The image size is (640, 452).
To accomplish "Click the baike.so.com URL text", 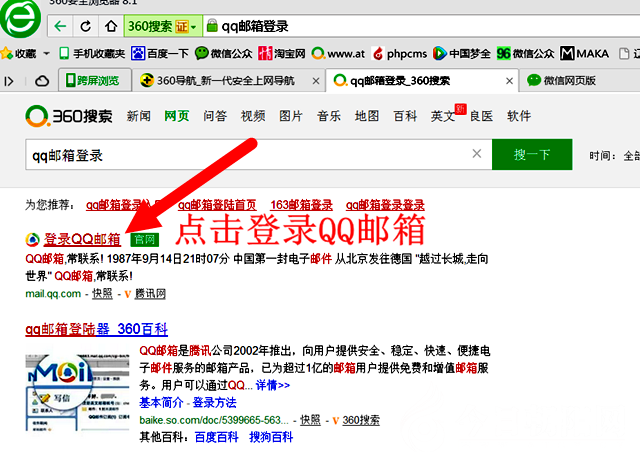I will tap(214, 420).
